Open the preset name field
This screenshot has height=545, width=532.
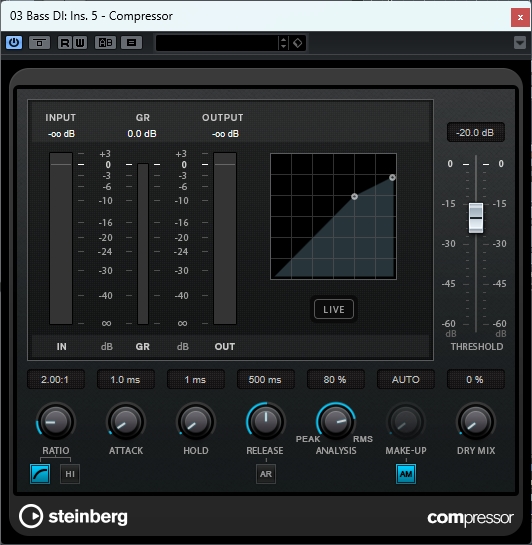point(217,43)
